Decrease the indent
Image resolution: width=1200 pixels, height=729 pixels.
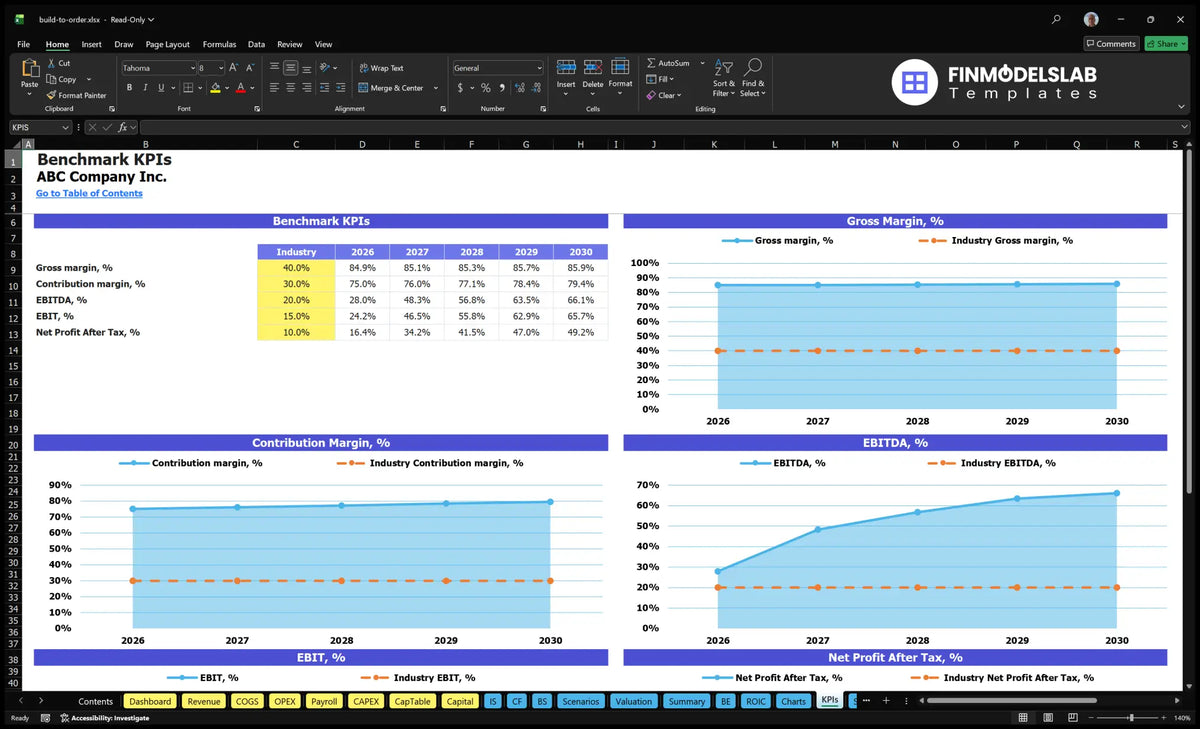(x=324, y=88)
